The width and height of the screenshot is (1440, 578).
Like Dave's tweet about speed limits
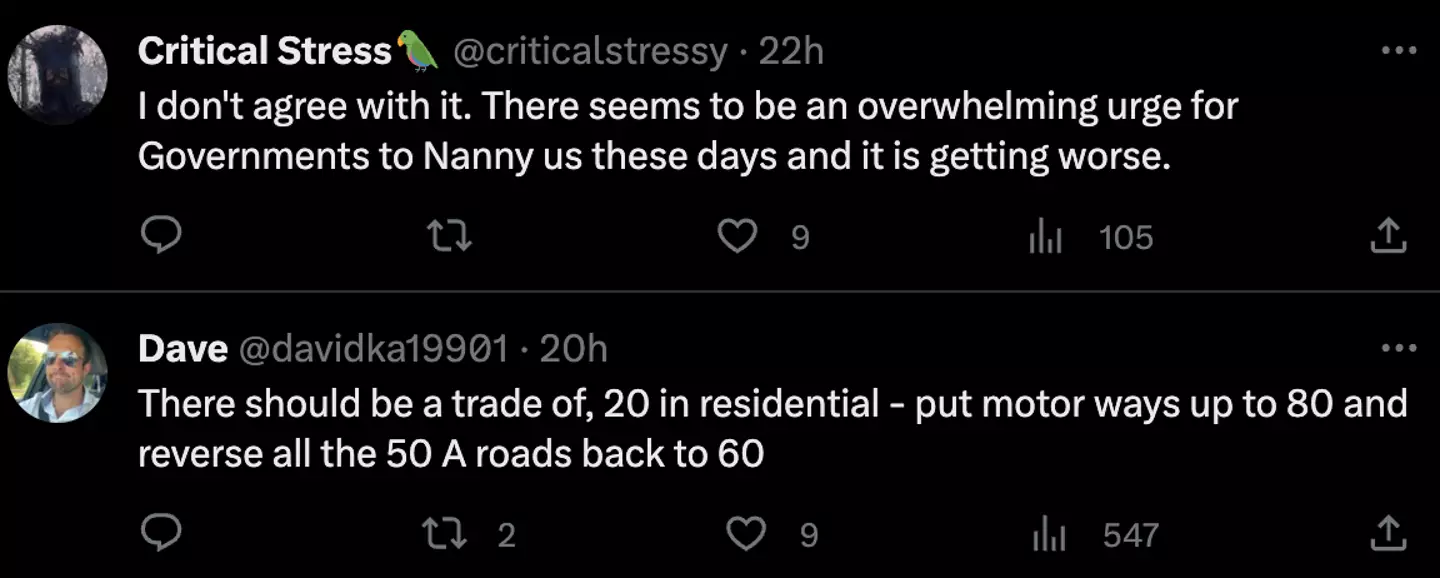[745, 534]
